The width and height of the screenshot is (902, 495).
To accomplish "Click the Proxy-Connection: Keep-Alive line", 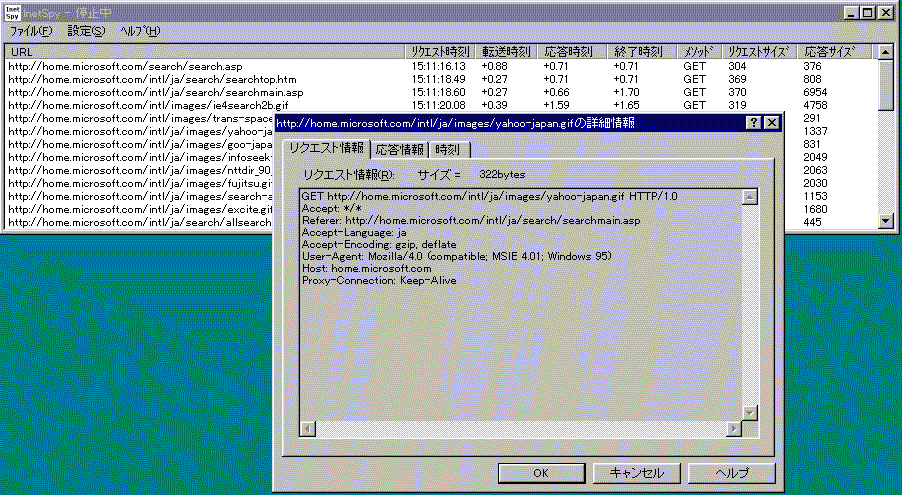I will click(379, 281).
